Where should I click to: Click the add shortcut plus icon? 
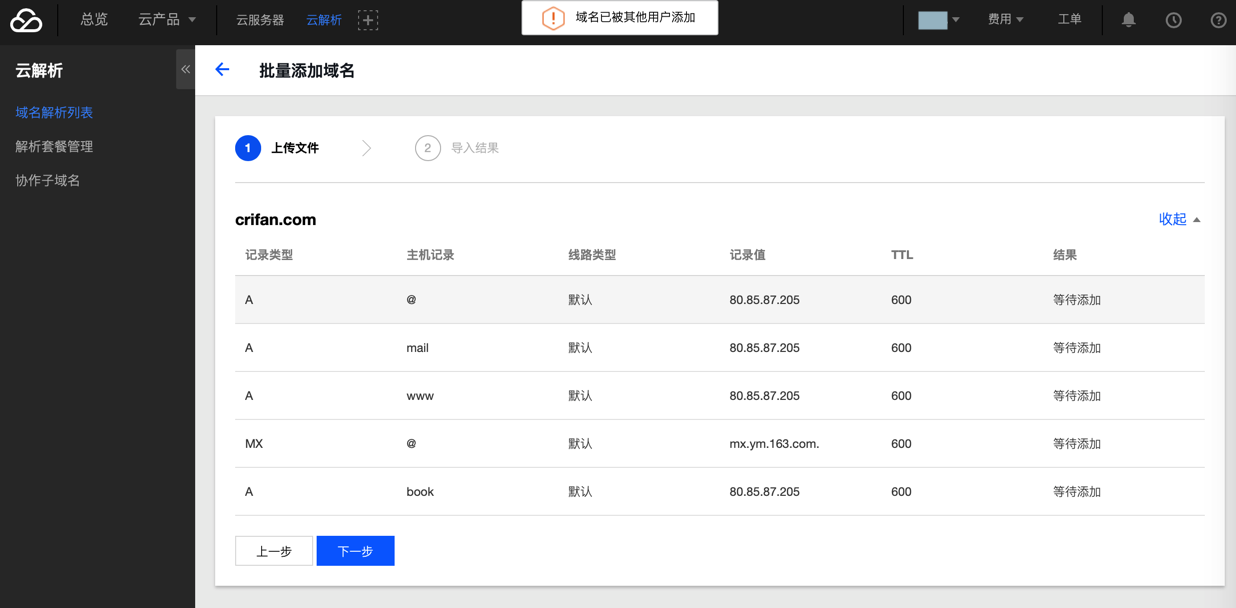pyautogui.click(x=368, y=20)
